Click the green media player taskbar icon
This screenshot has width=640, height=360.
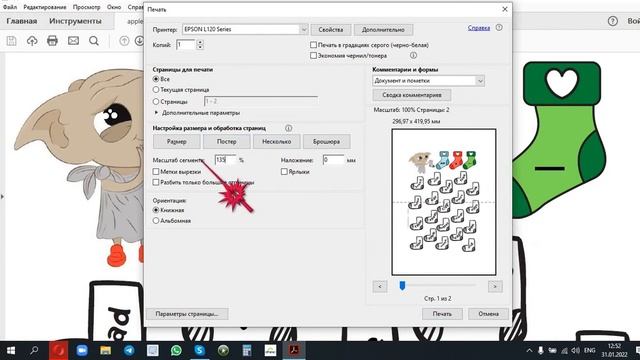[223, 351]
